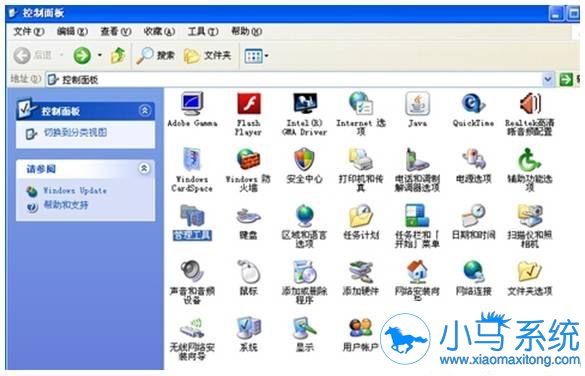585x376 pixels.
Task: Toggle the 文件夹 pane button
Action: click(x=208, y=56)
